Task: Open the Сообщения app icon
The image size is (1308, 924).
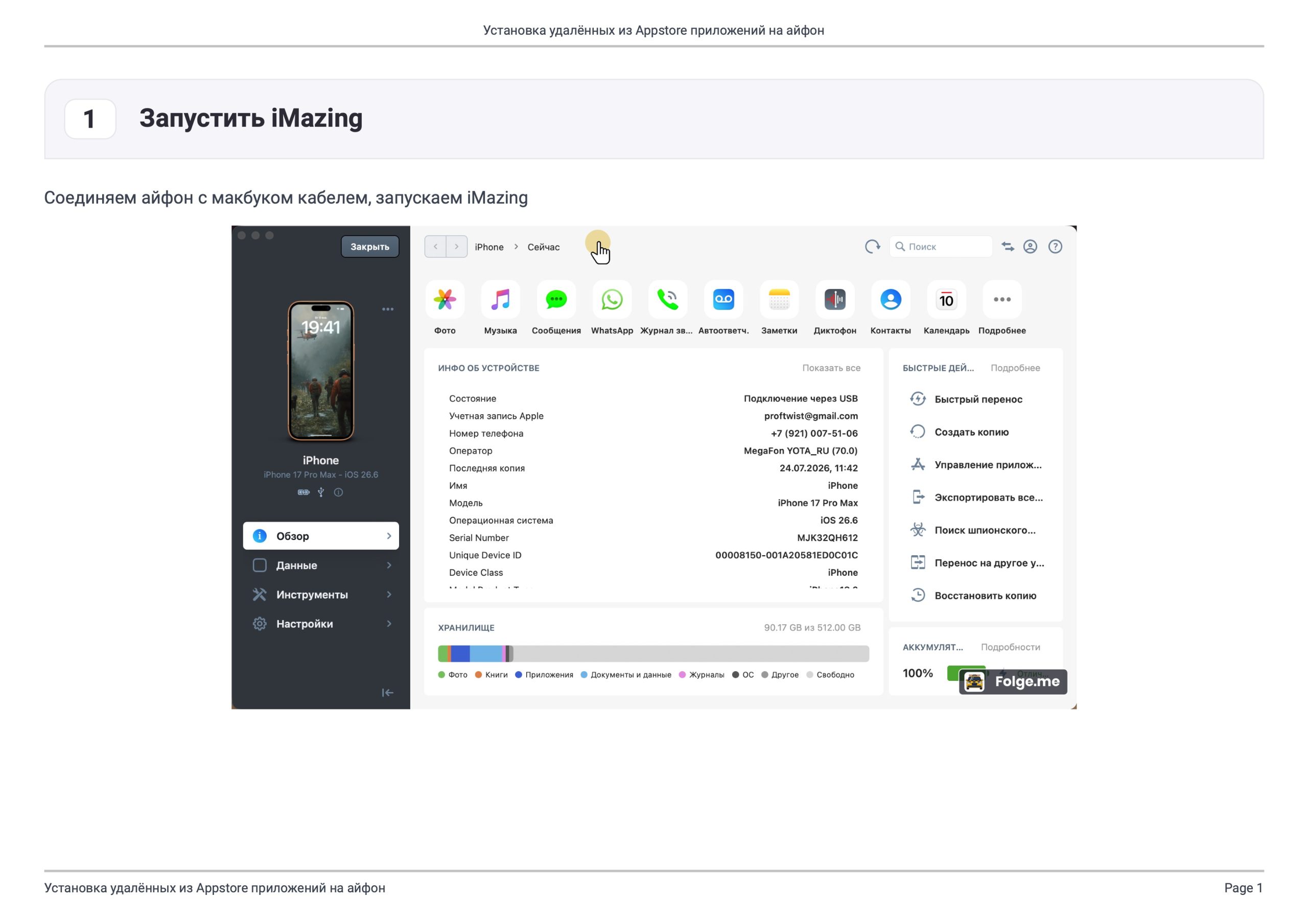Action: [556, 300]
